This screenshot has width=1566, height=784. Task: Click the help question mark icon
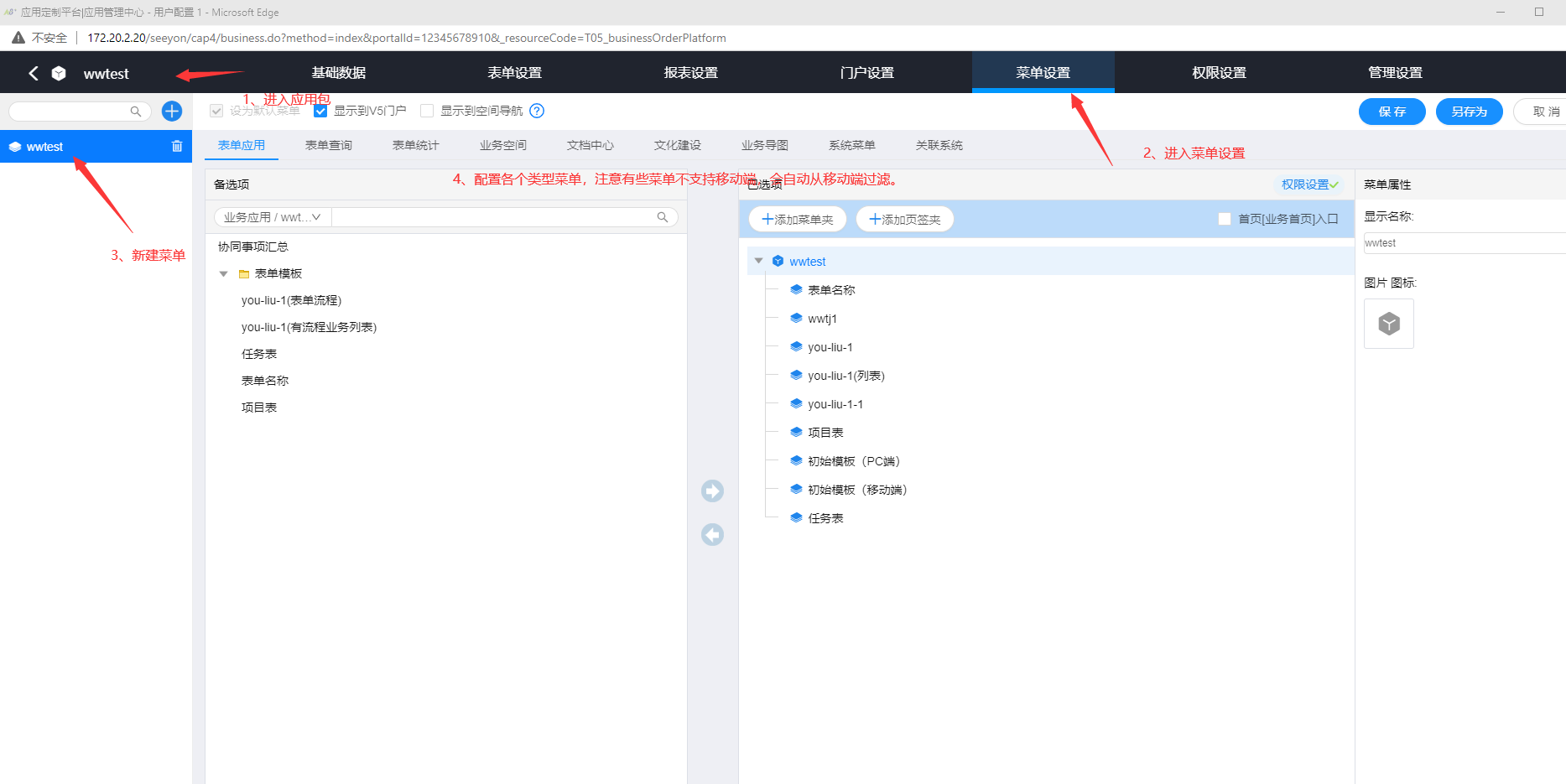tap(537, 111)
